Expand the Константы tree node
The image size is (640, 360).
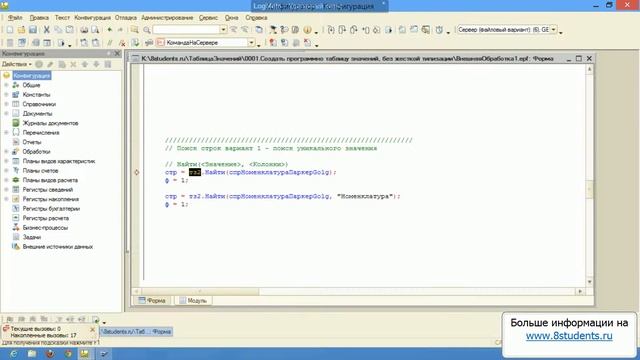(6, 95)
